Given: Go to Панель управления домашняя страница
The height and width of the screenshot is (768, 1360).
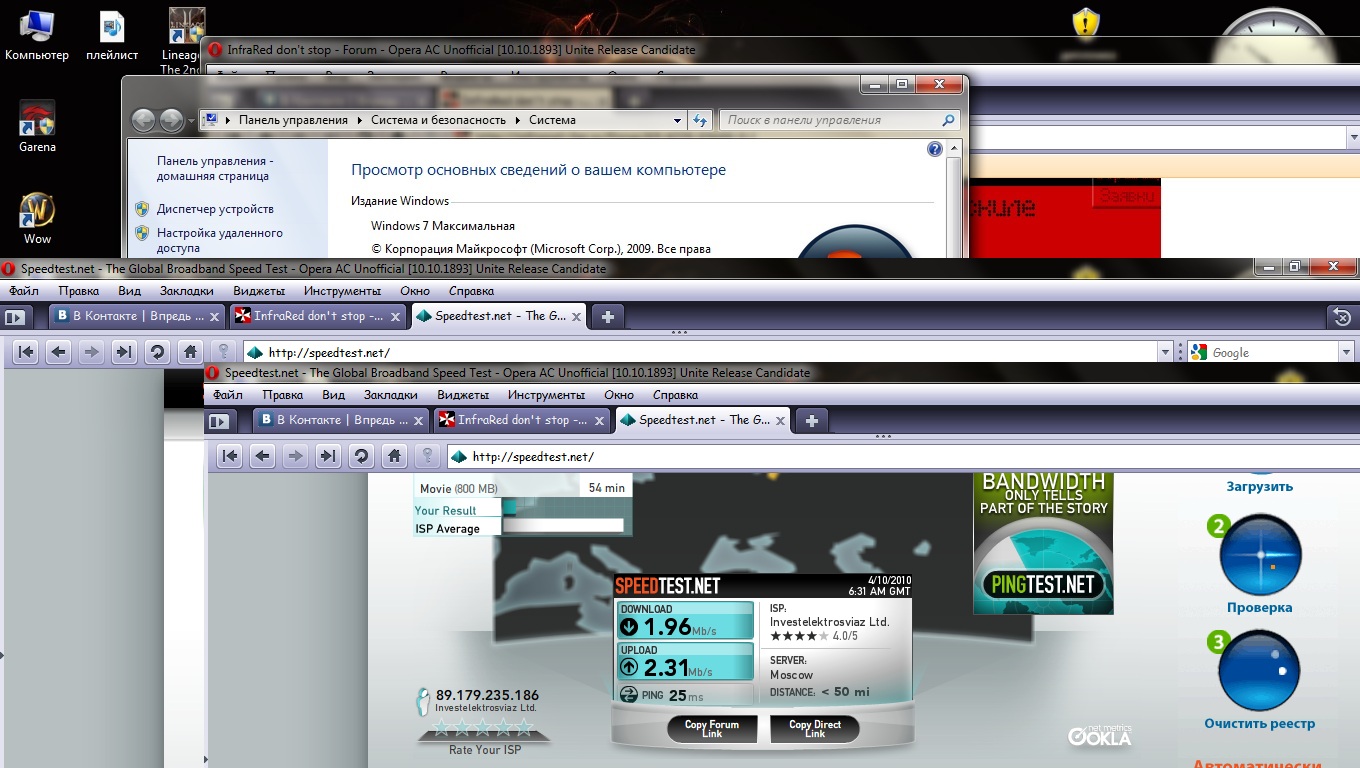Looking at the screenshot, I should 215,168.
